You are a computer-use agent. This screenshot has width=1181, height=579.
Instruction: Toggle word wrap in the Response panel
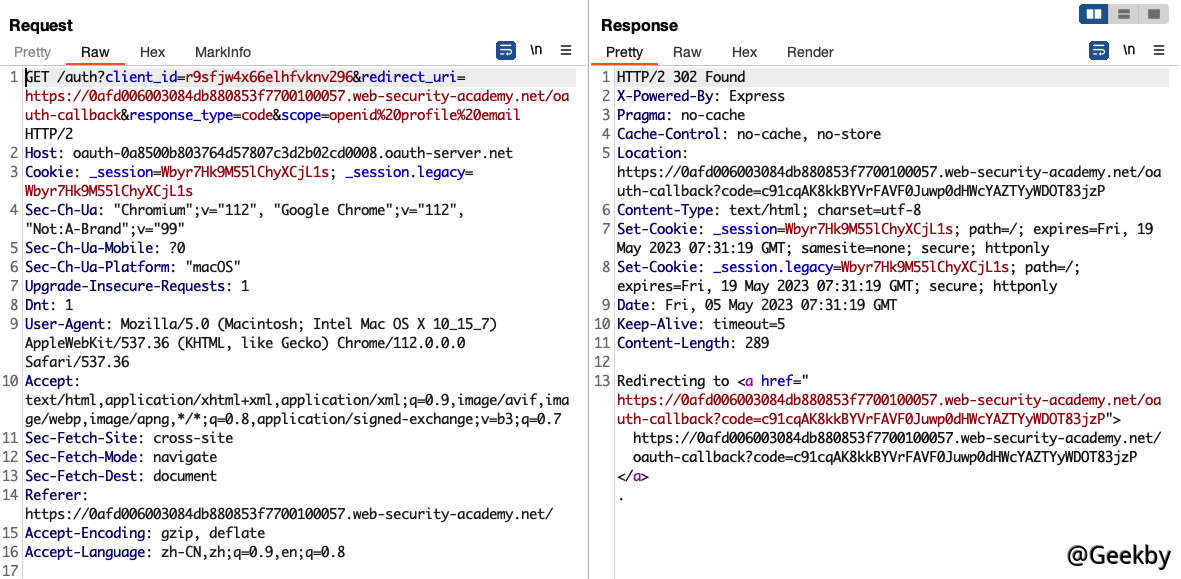[x=1099, y=50]
